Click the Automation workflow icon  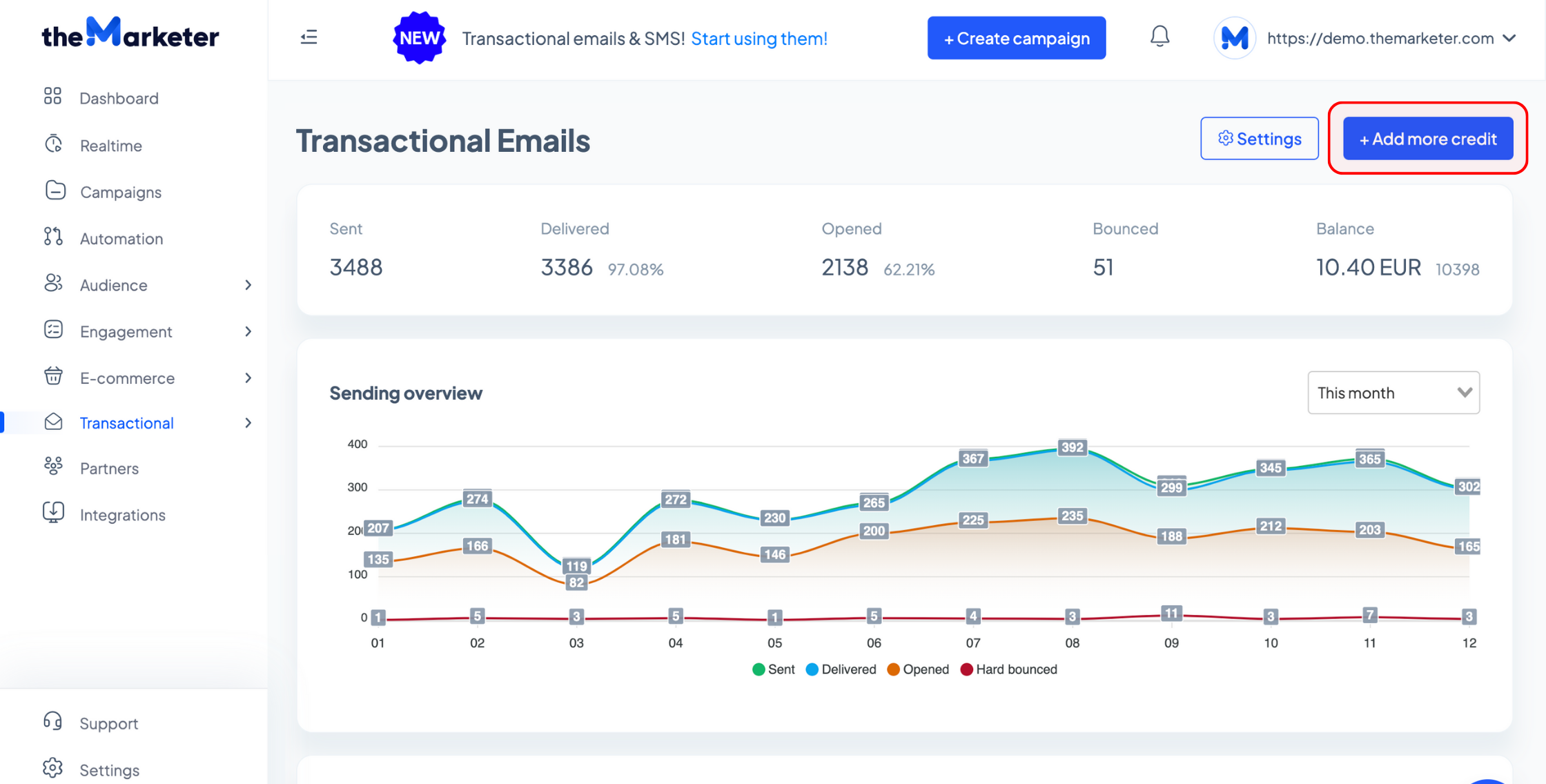coord(53,237)
